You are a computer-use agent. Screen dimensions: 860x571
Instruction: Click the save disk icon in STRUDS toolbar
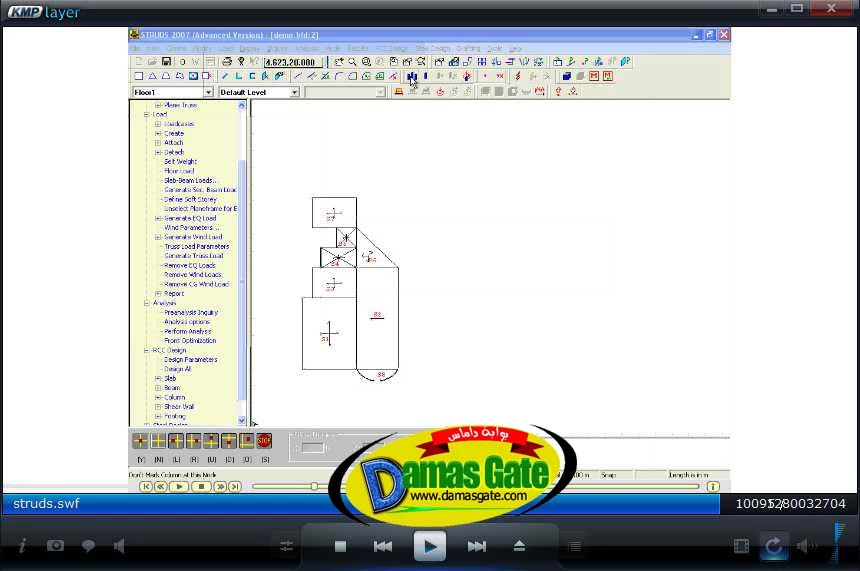tap(166, 61)
